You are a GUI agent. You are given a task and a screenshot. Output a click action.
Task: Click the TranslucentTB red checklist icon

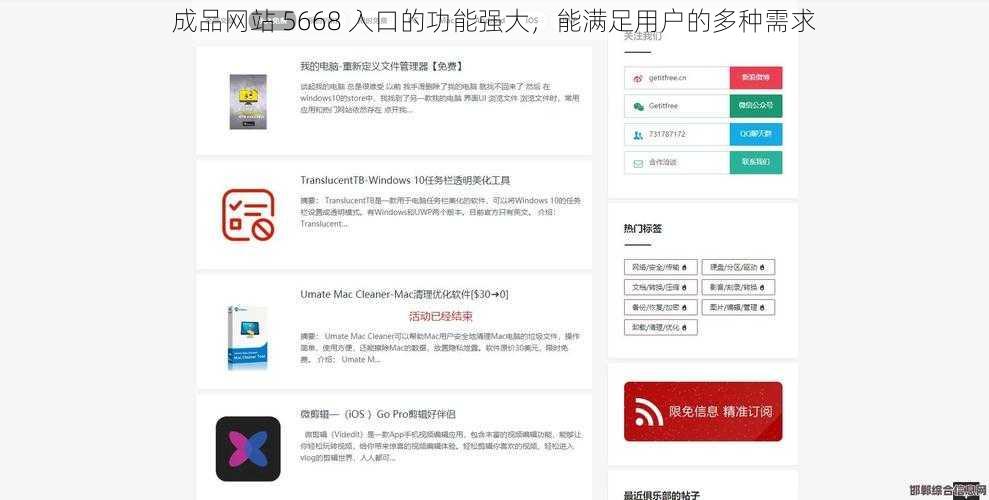[249, 215]
